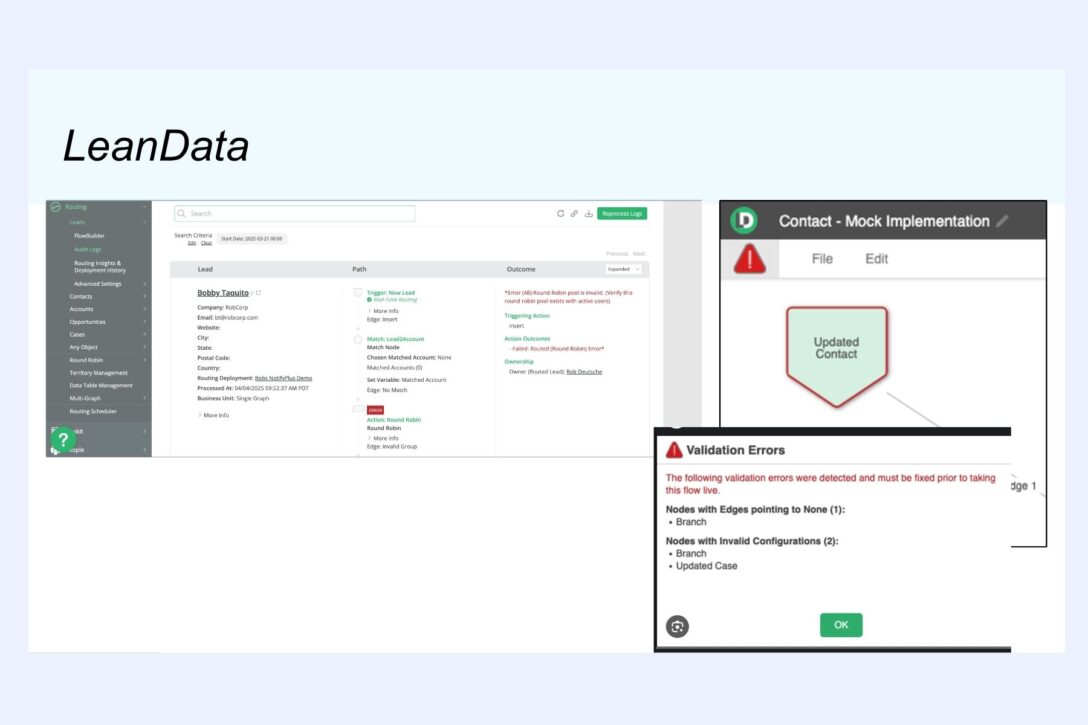Expand More Info under Trigger: New Lead
The width and height of the screenshot is (1088, 725).
coord(383,311)
